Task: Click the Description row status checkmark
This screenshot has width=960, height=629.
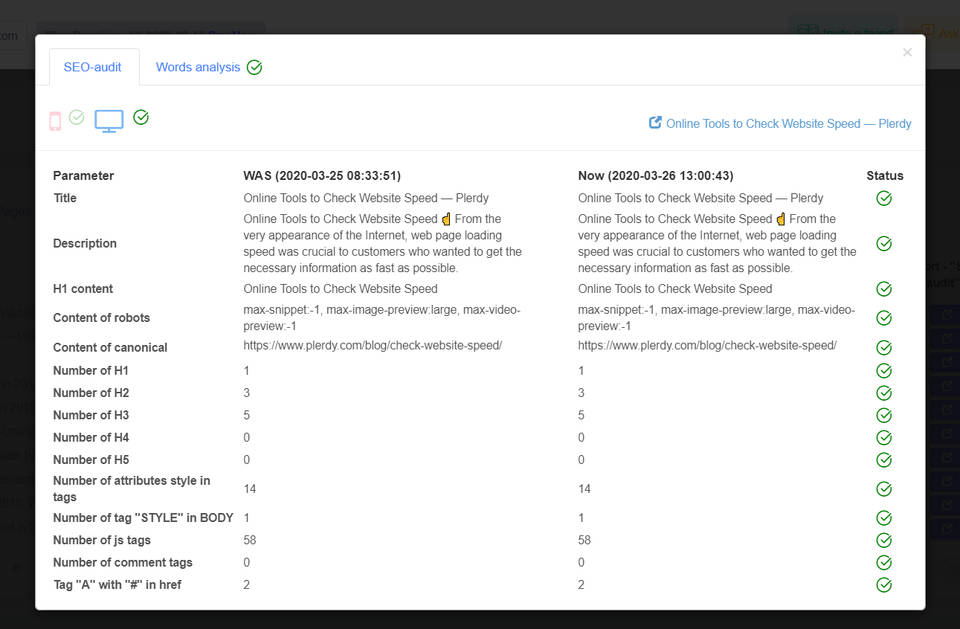Action: 884,243
